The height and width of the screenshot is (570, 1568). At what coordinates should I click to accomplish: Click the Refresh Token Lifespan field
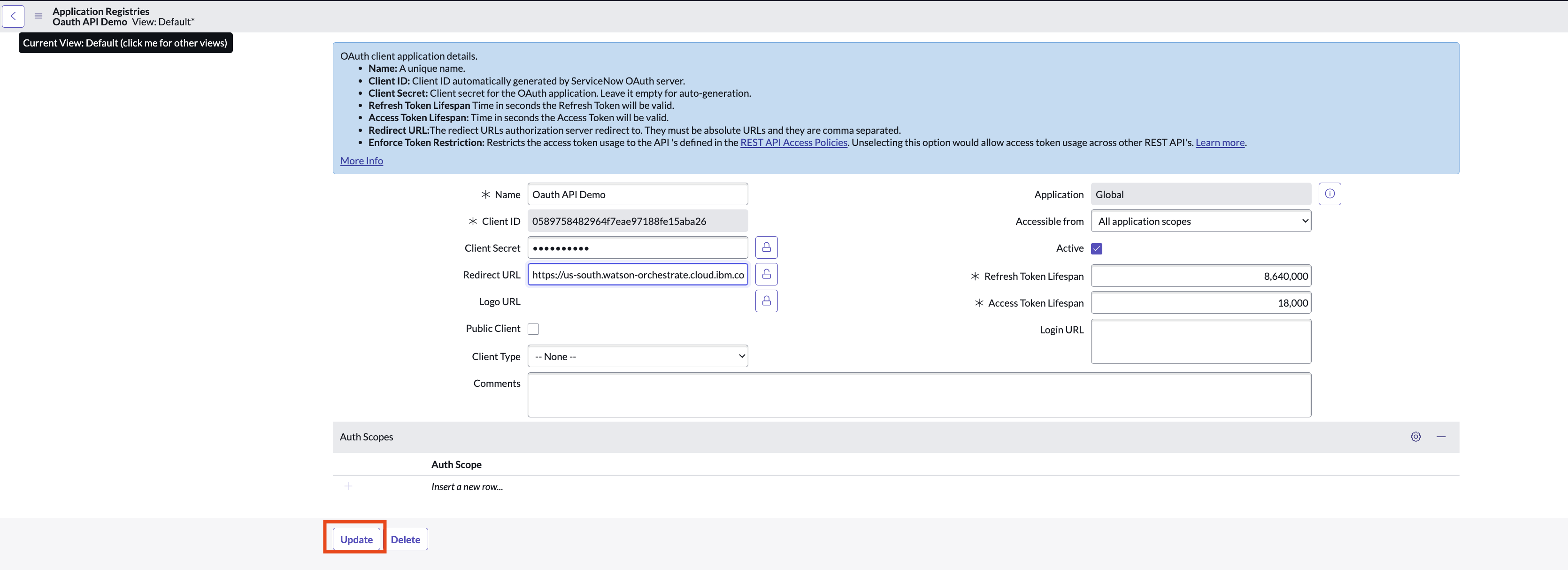[1200, 276]
